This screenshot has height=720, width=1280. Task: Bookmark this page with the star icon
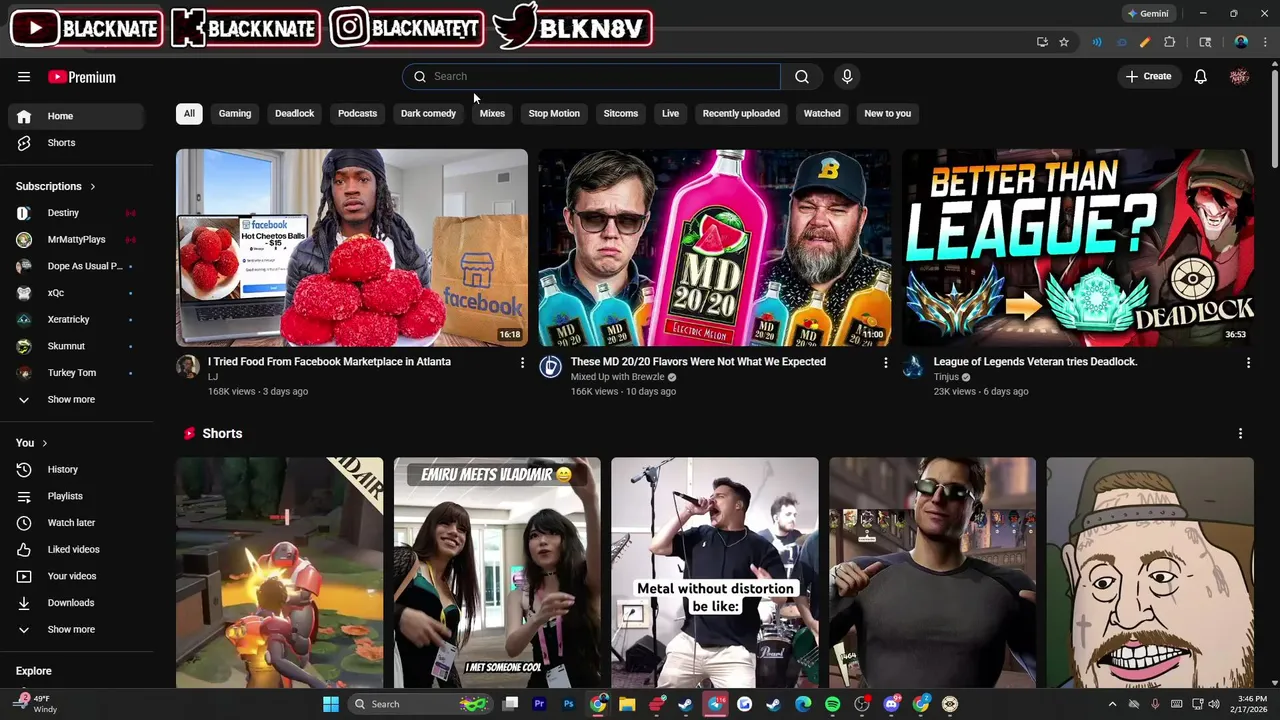[x=1064, y=42]
